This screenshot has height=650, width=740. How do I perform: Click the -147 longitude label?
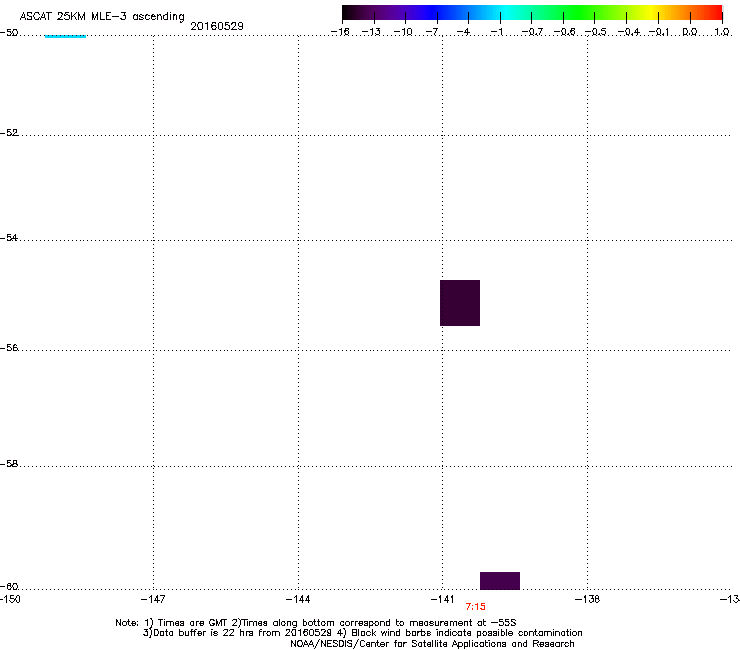[x=153, y=599]
